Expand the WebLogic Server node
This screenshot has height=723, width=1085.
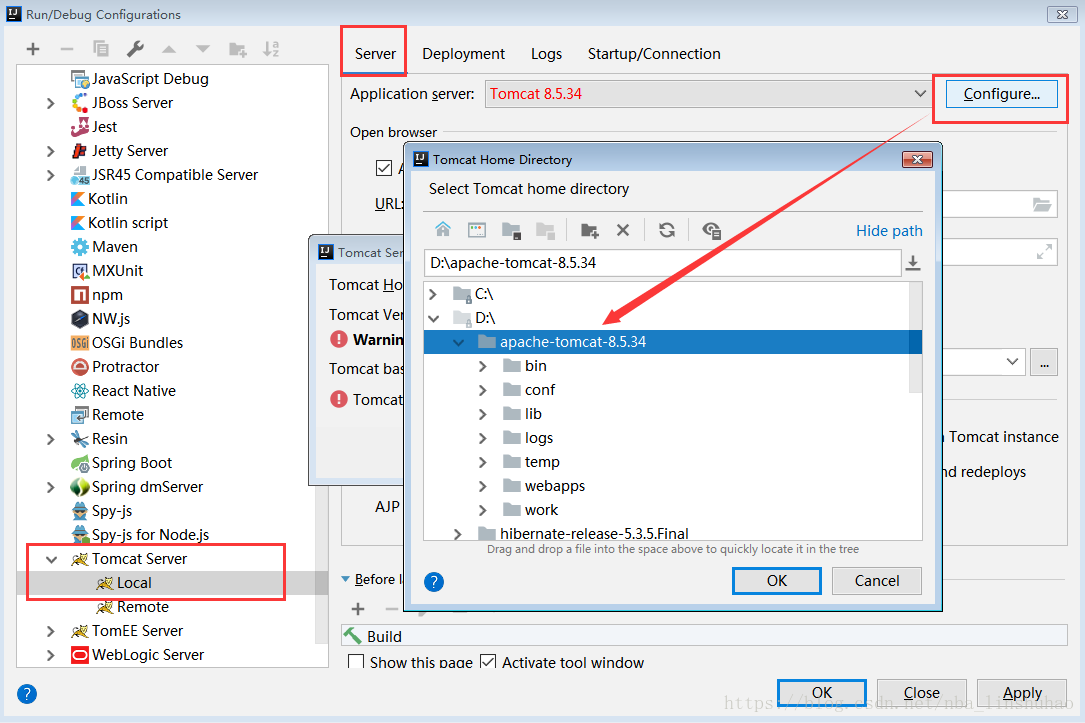pyautogui.click(x=51, y=655)
